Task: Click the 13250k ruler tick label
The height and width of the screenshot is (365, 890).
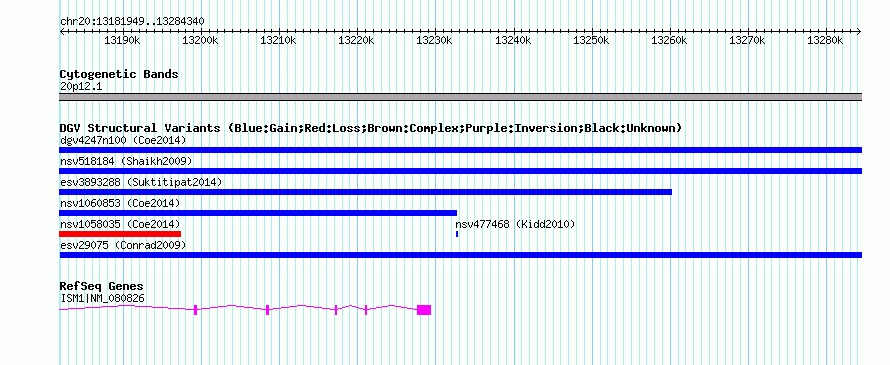Action: [592, 41]
